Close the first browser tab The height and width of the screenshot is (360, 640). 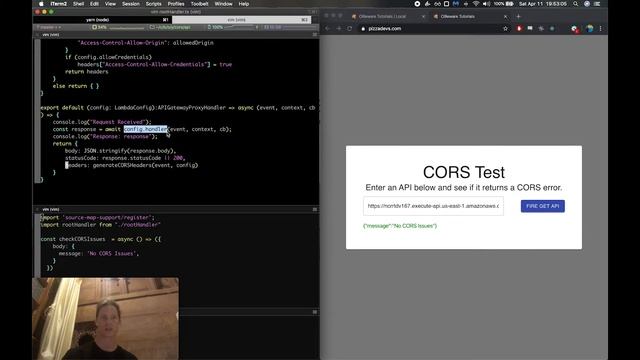423,16
